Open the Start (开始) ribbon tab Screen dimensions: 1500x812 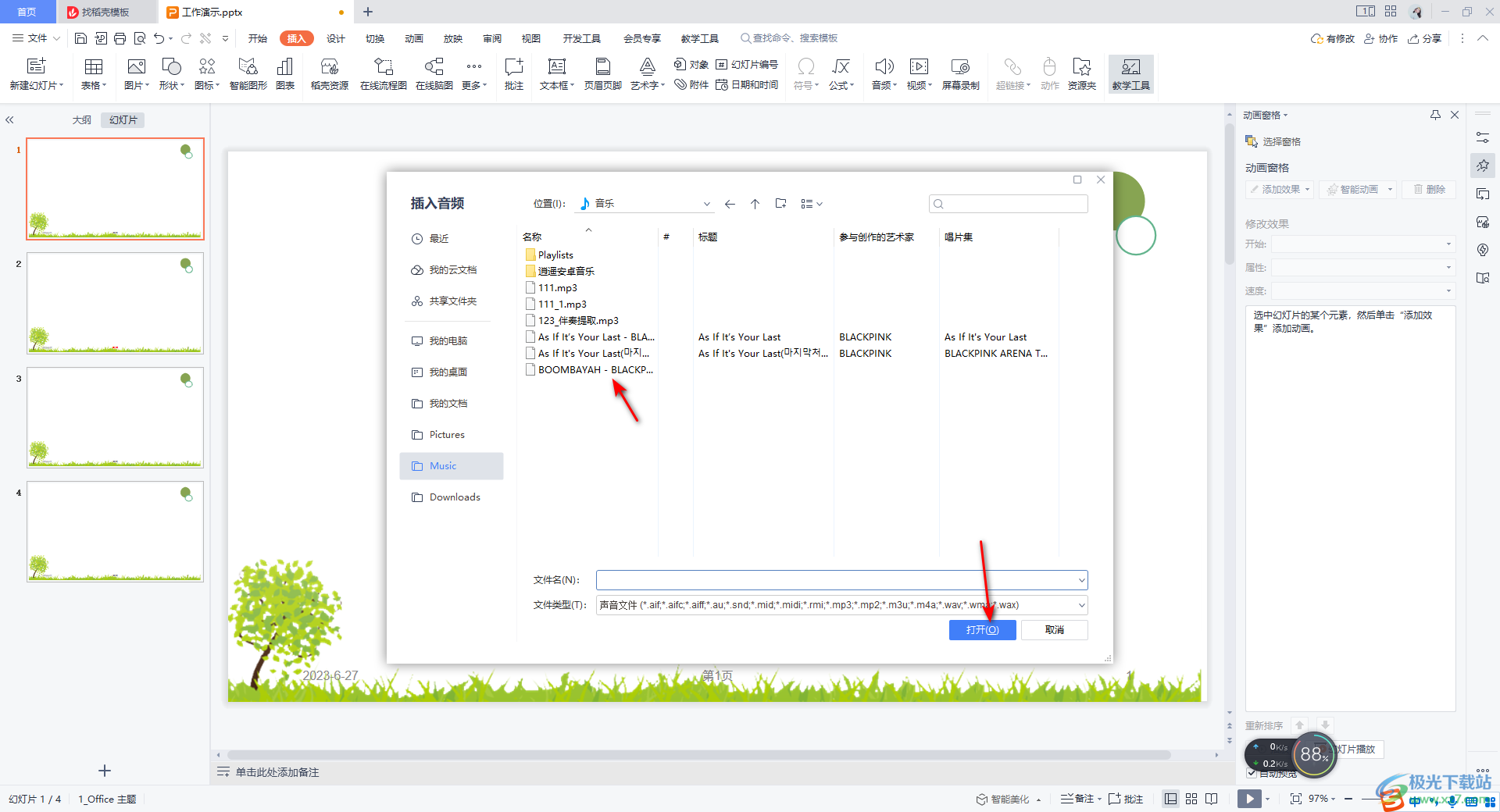(258, 38)
